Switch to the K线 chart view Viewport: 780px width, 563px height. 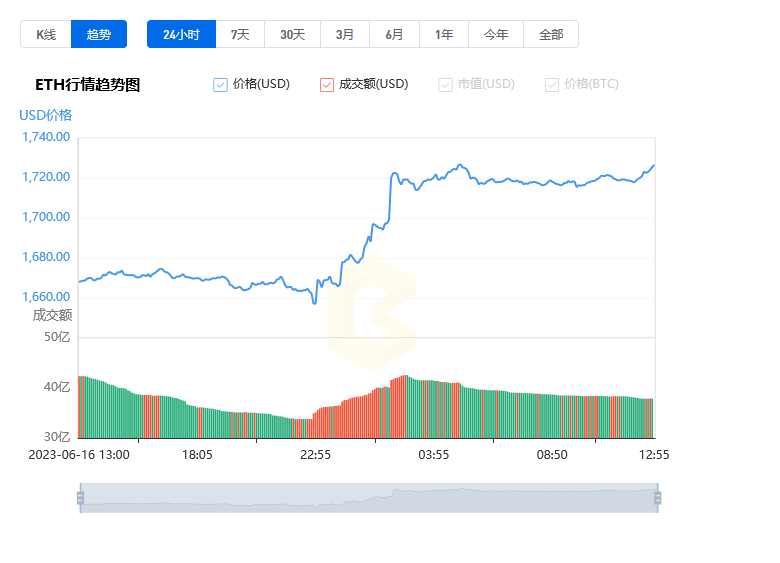[46, 34]
